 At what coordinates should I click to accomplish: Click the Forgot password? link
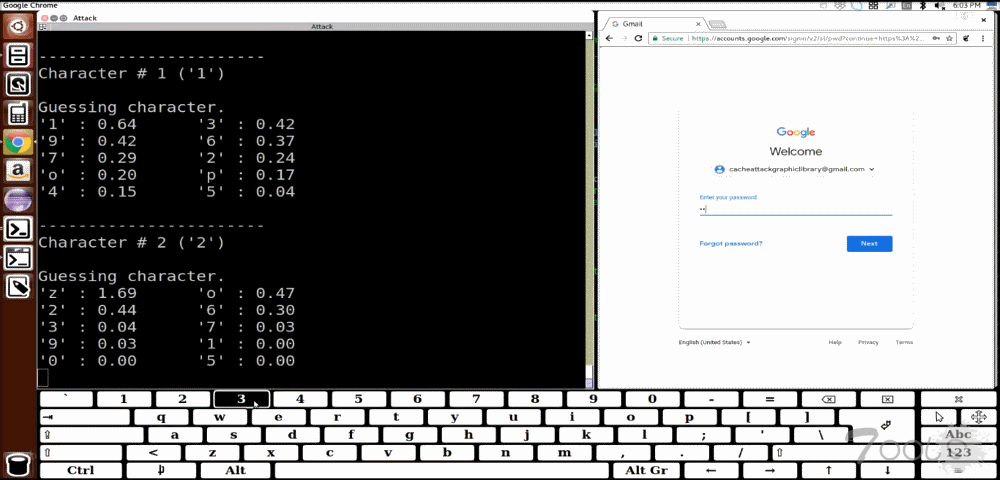730,243
